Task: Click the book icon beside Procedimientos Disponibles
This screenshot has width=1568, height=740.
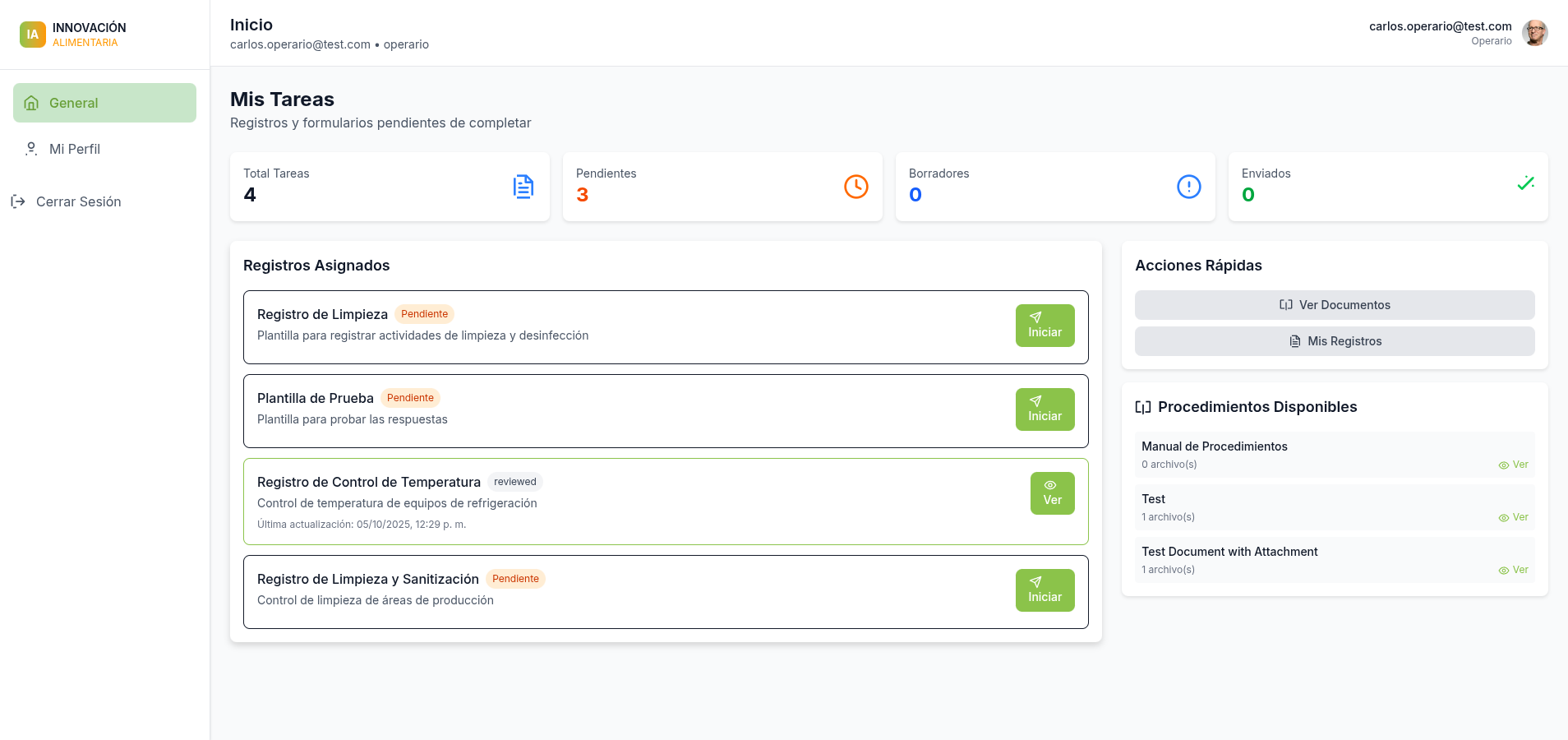Action: 1143,407
